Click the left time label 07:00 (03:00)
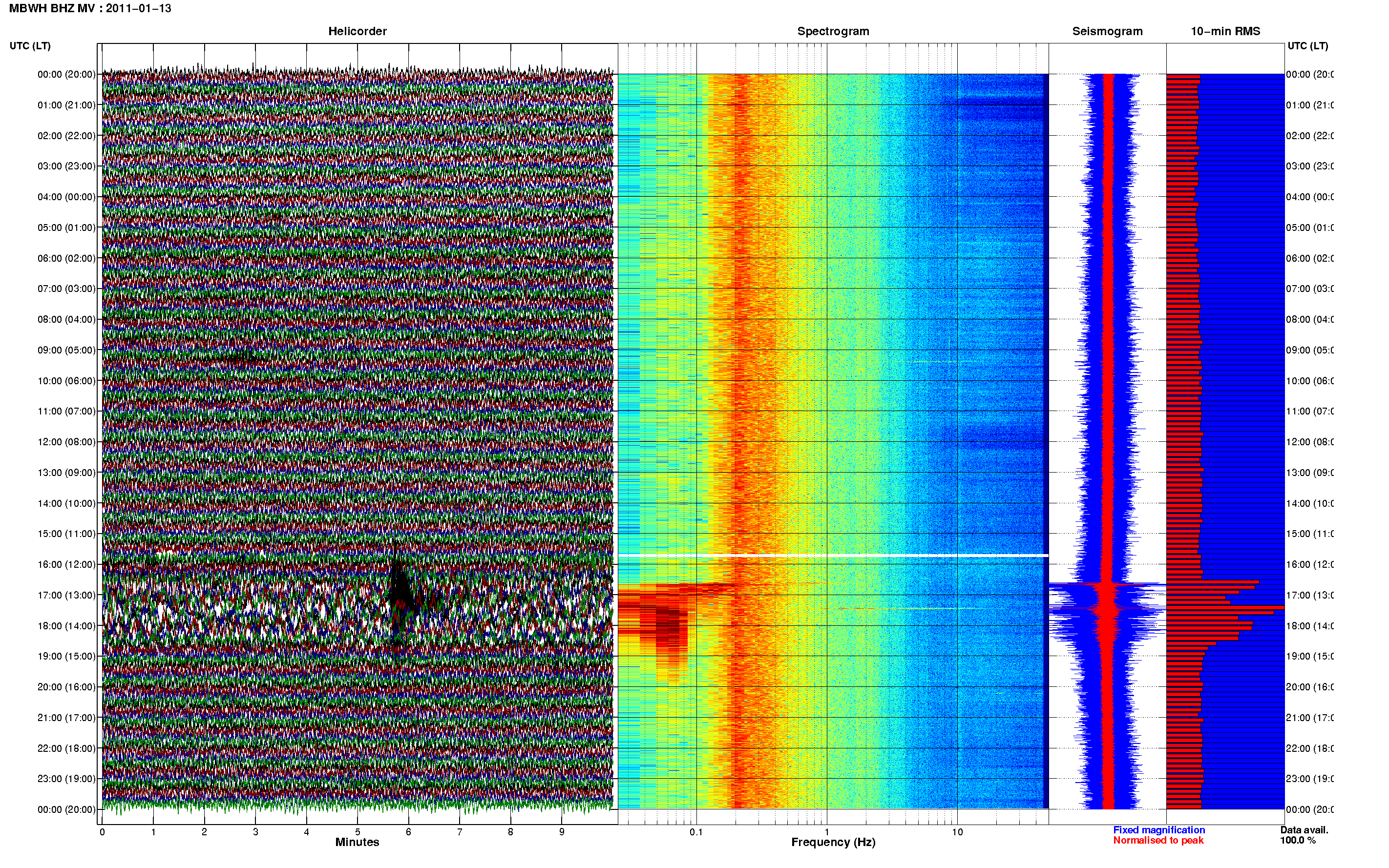Screen dimensions: 1389x868 [66, 289]
